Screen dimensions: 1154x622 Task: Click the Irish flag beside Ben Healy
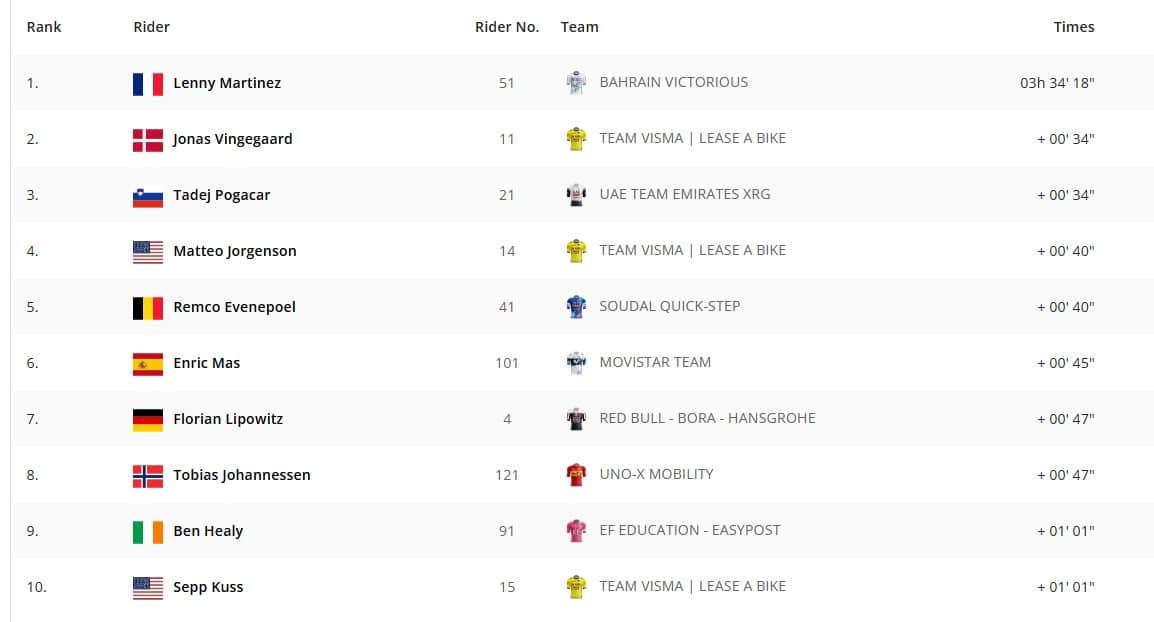click(148, 532)
